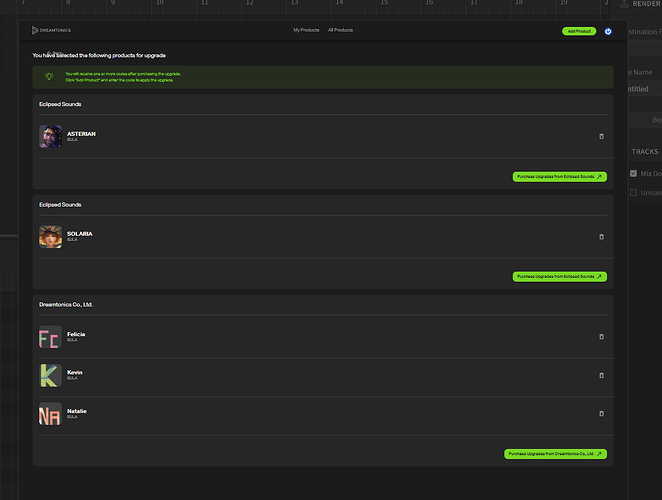This screenshot has width=662, height=500.
Task: Click the Dreamtonics Co., Ltd. section header
Action: click(66, 304)
